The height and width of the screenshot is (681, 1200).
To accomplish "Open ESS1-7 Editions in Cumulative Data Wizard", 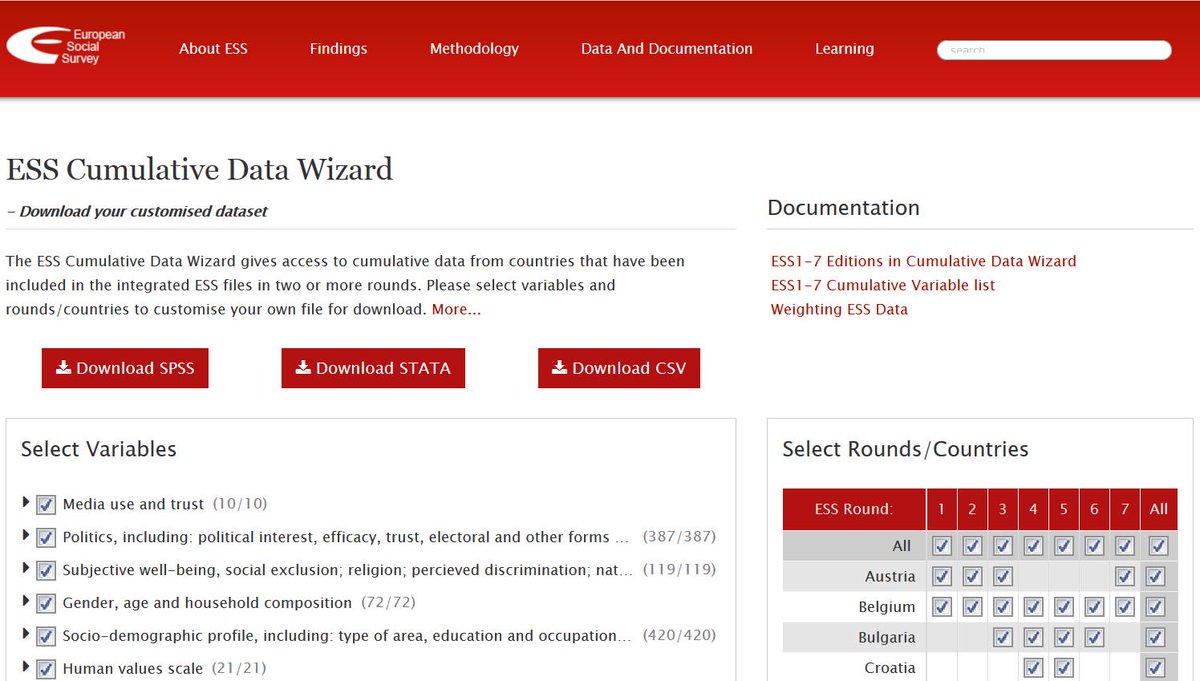I will pos(924,261).
